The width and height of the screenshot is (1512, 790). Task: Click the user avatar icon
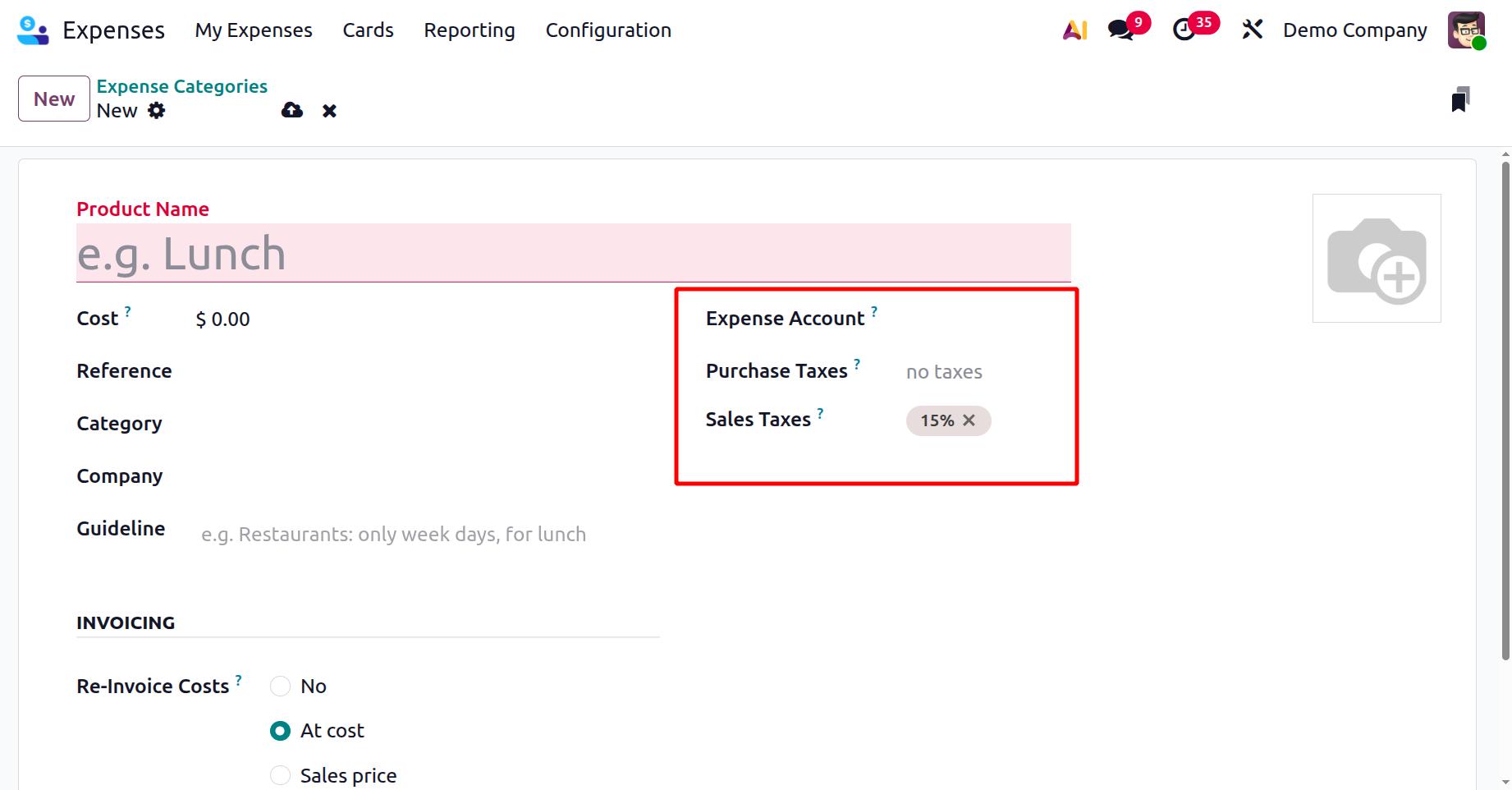(x=1466, y=30)
